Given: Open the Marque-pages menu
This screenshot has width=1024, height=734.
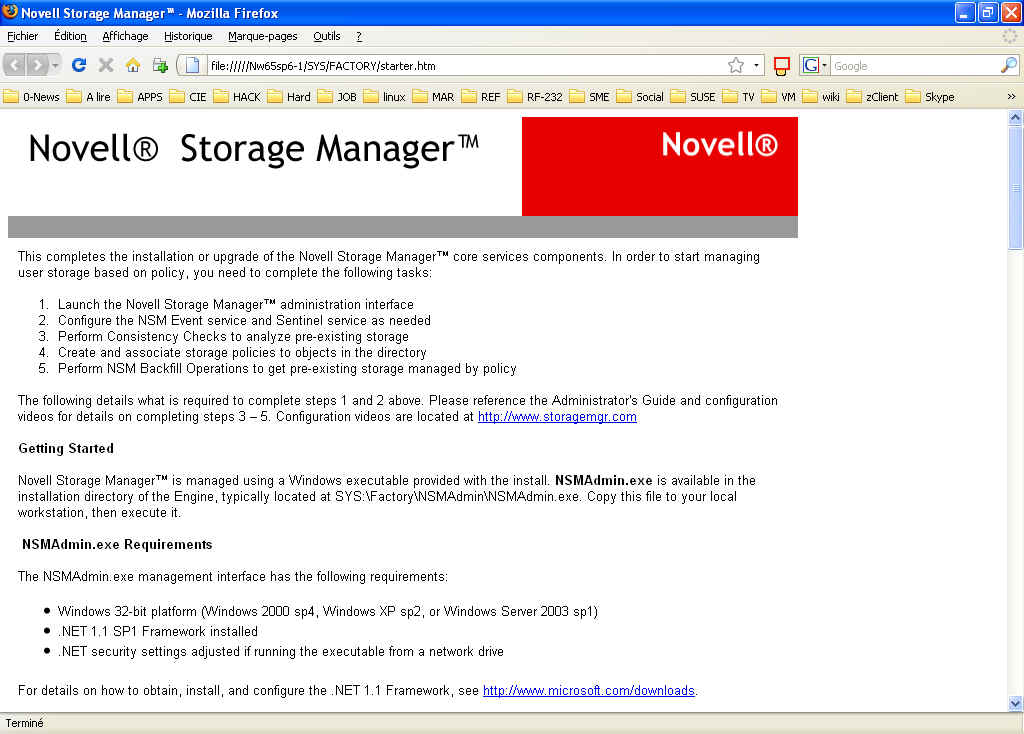Looking at the screenshot, I should pyautogui.click(x=263, y=37).
